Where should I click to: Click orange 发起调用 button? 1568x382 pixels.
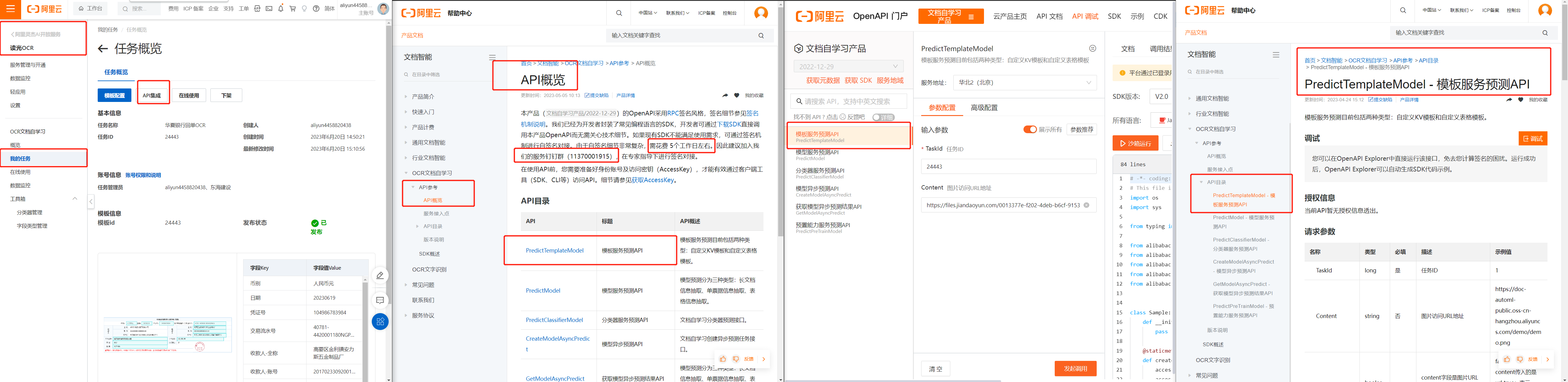(1075, 369)
